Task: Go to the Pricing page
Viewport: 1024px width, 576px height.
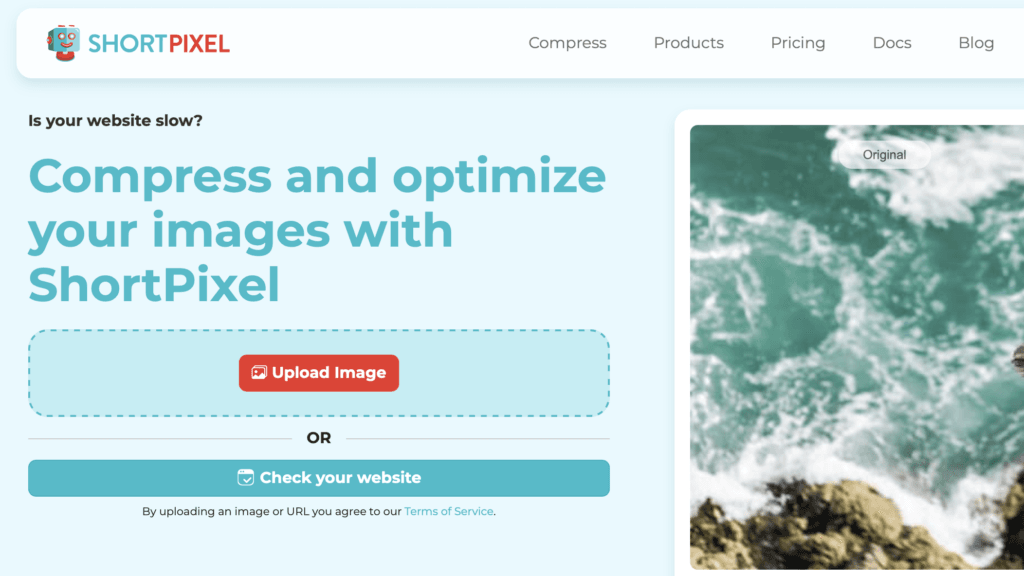Action: pos(797,43)
